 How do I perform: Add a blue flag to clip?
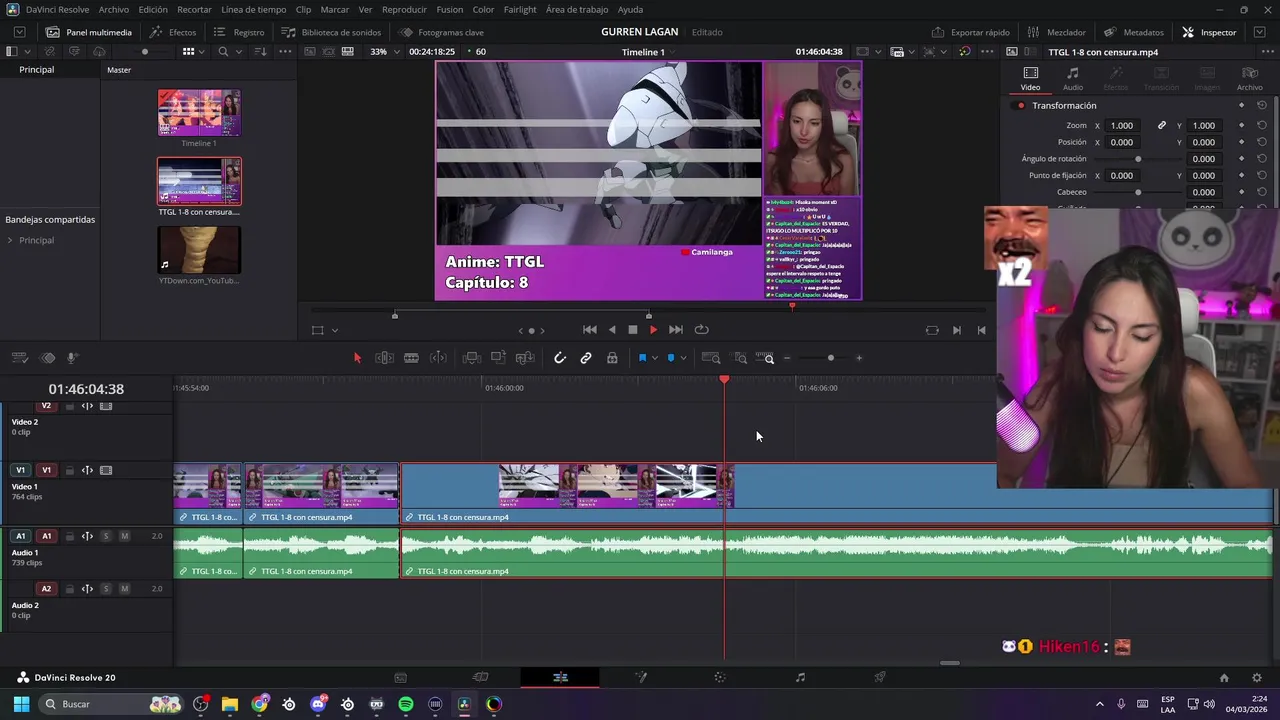click(x=642, y=358)
